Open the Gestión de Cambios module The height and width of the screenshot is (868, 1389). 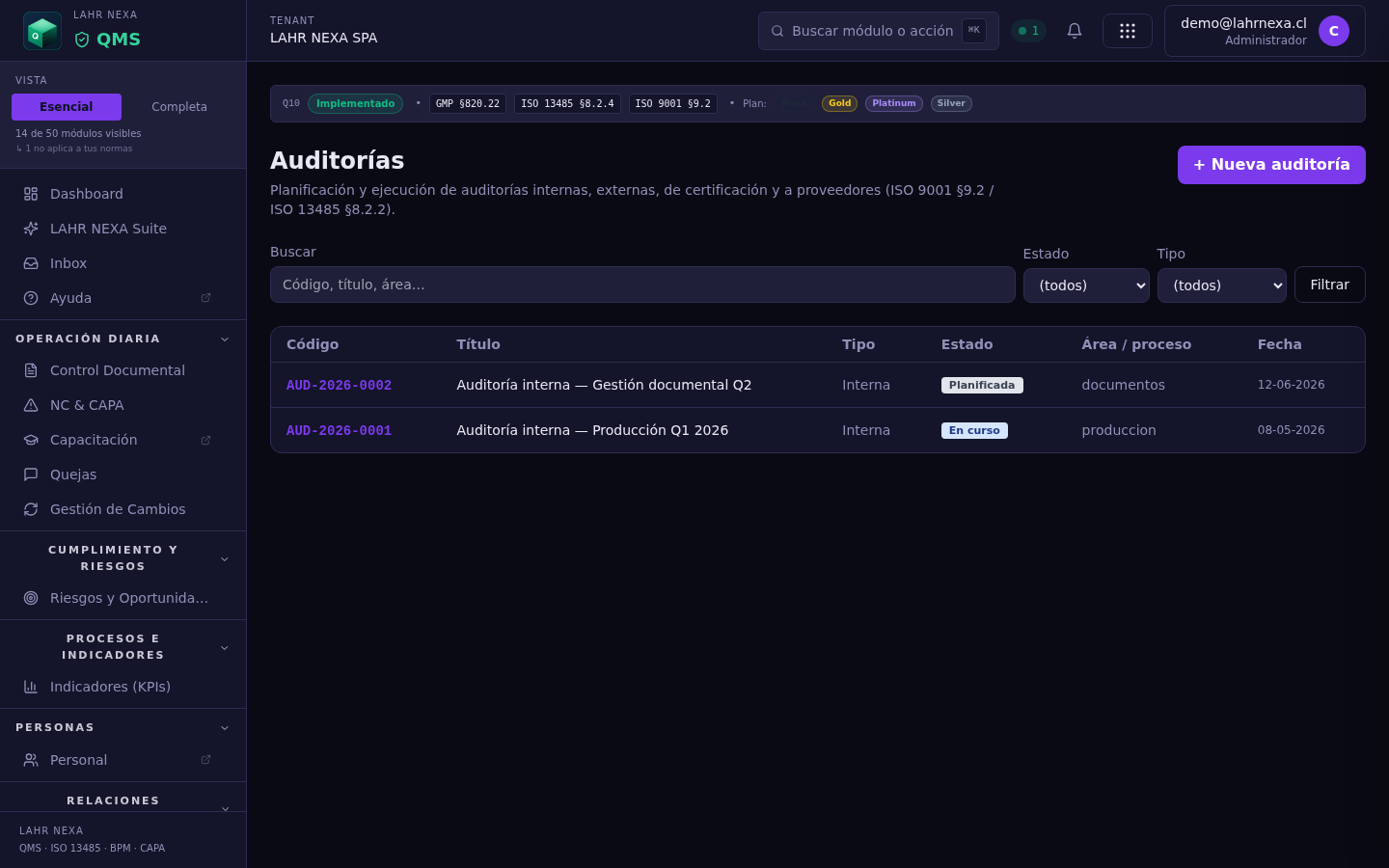click(x=123, y=509)
